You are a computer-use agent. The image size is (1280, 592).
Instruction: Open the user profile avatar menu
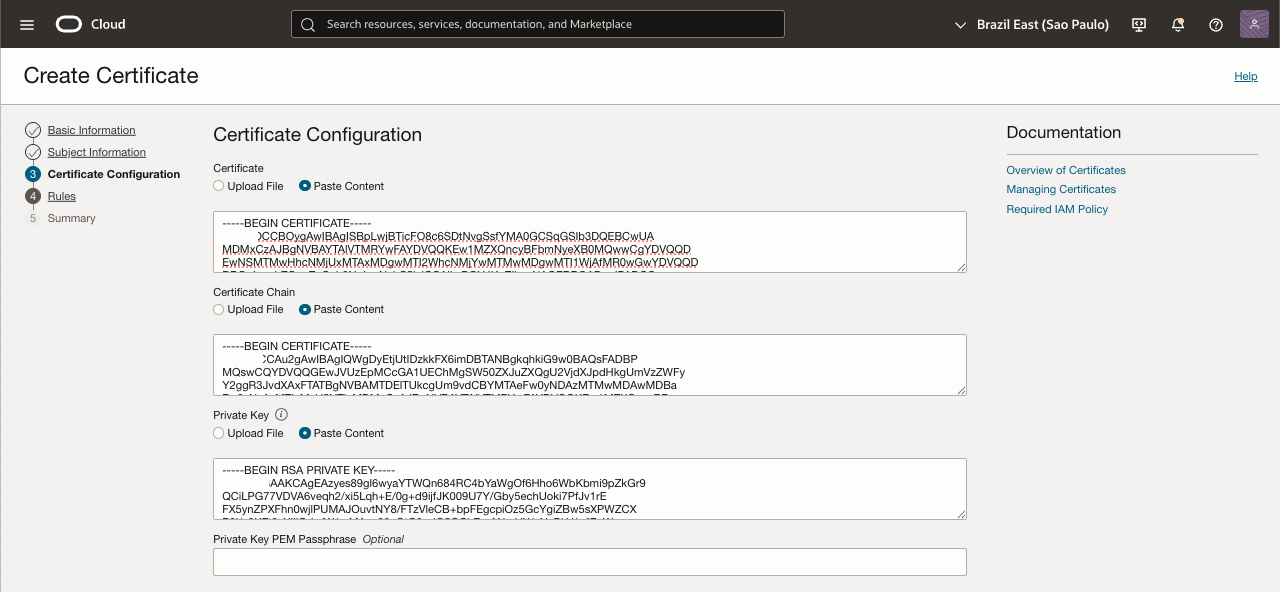tap(1254, 24)
